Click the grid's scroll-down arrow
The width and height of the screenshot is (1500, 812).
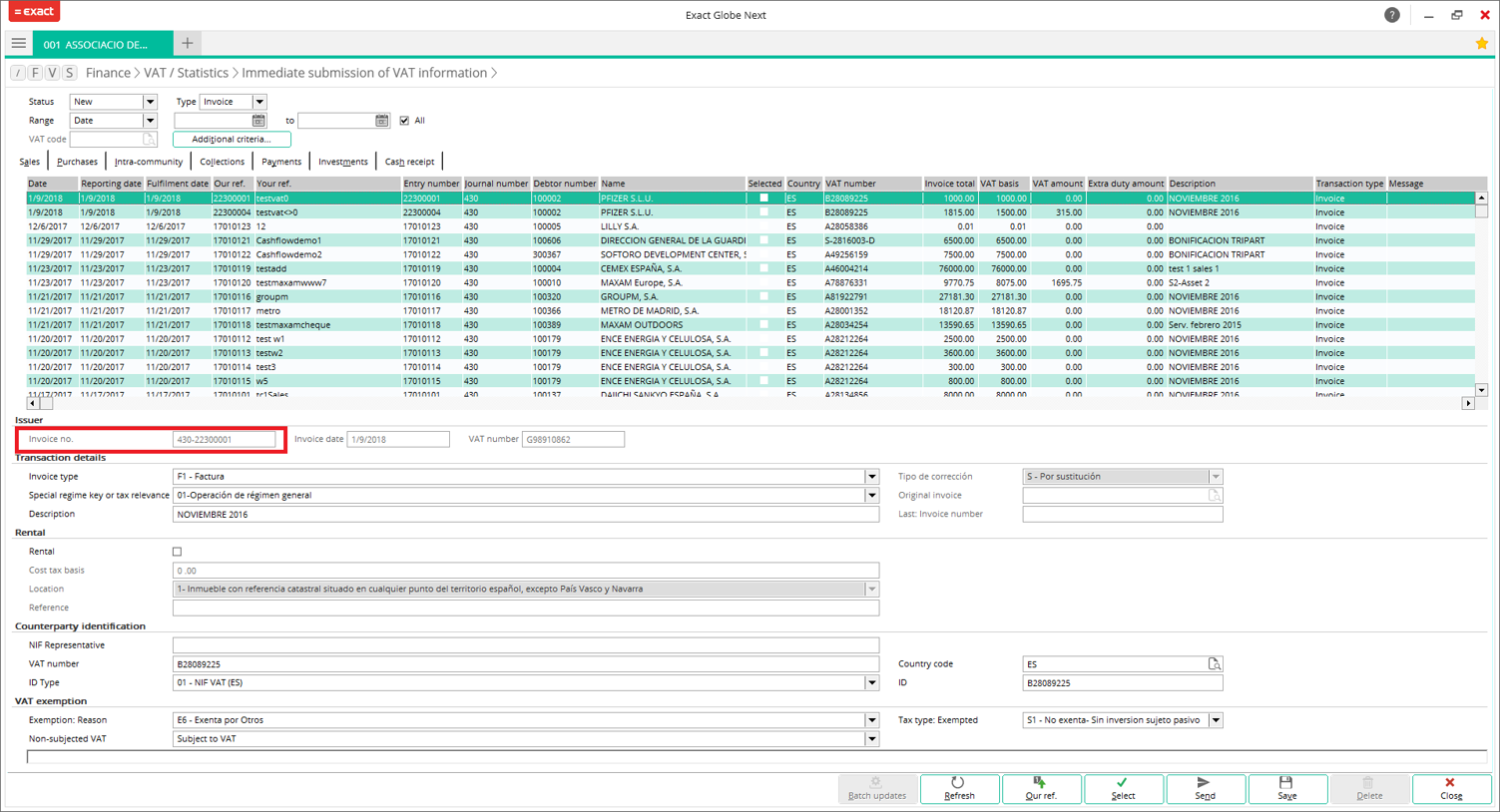[x=1481, y=390]
